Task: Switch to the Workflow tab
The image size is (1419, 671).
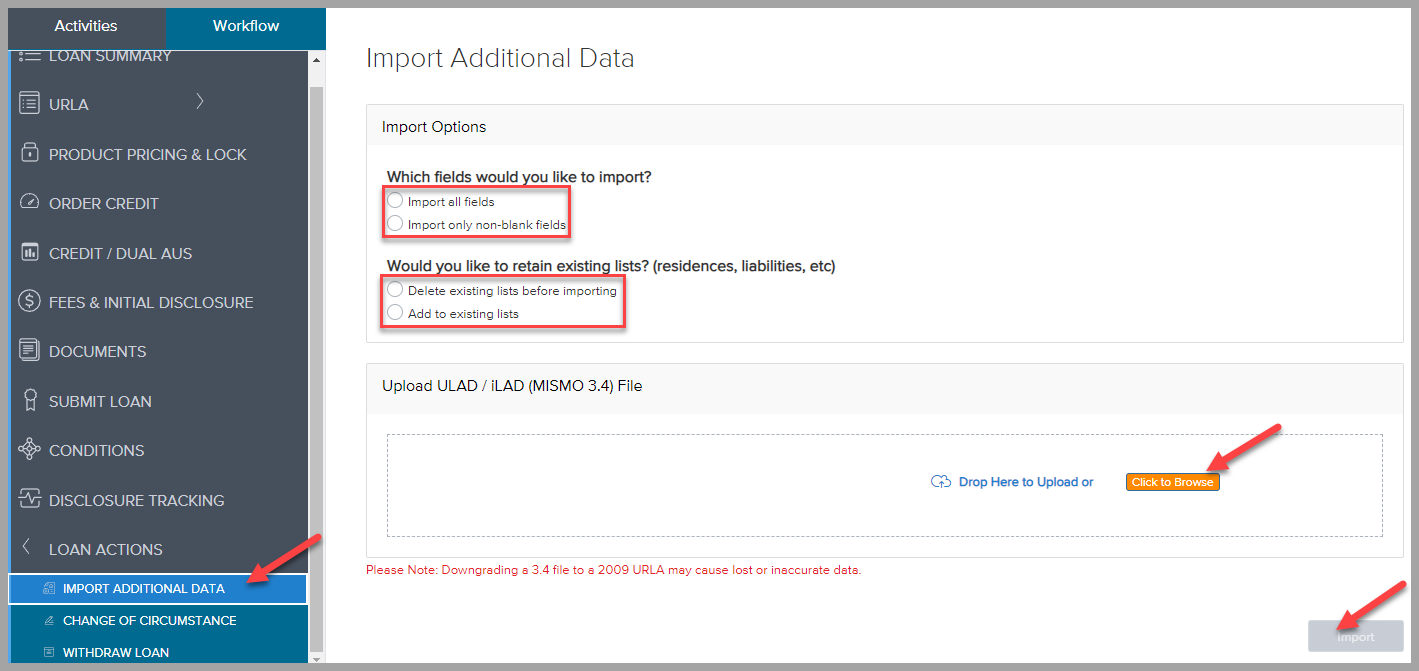Action: point(246,26)
